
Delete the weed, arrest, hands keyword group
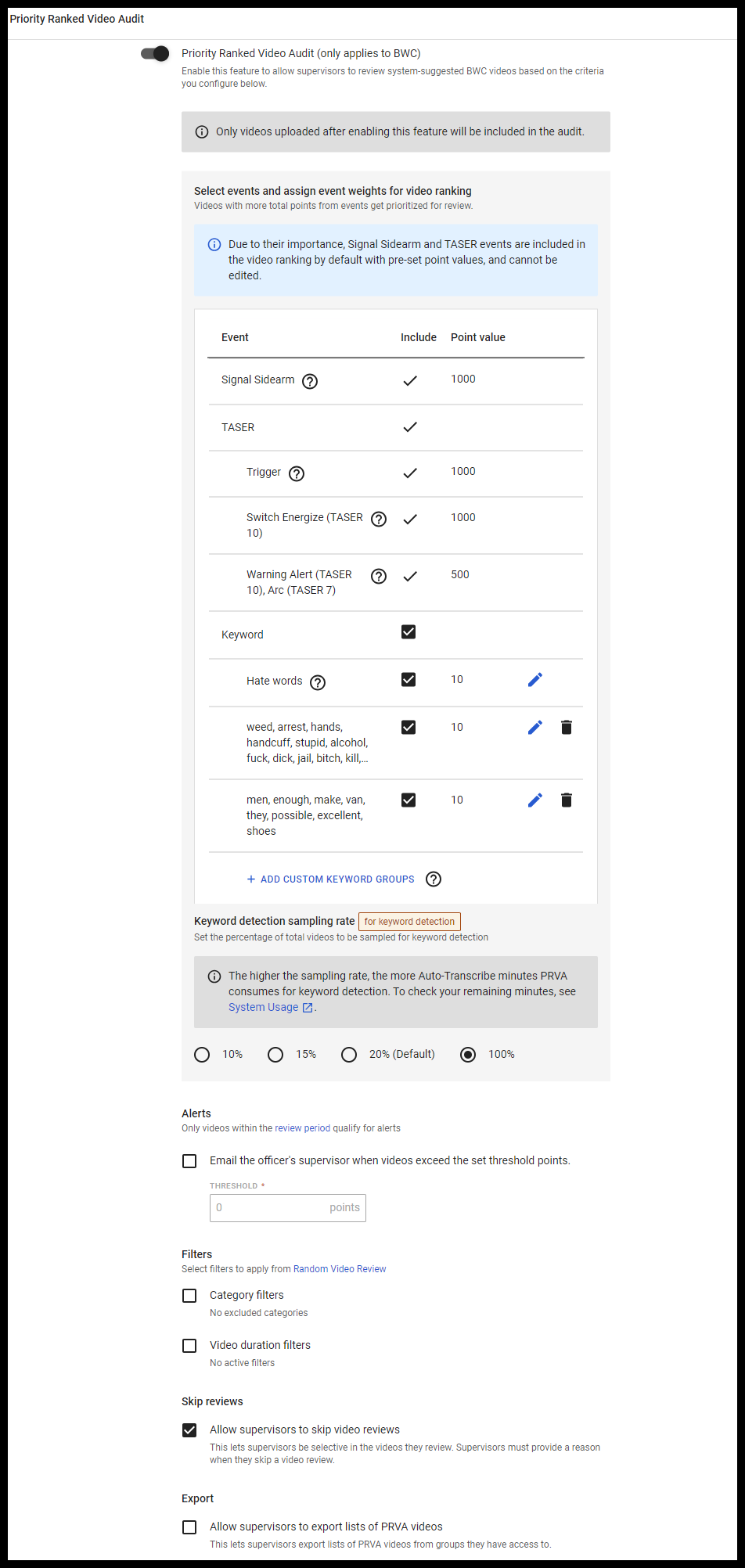[566, 727]
